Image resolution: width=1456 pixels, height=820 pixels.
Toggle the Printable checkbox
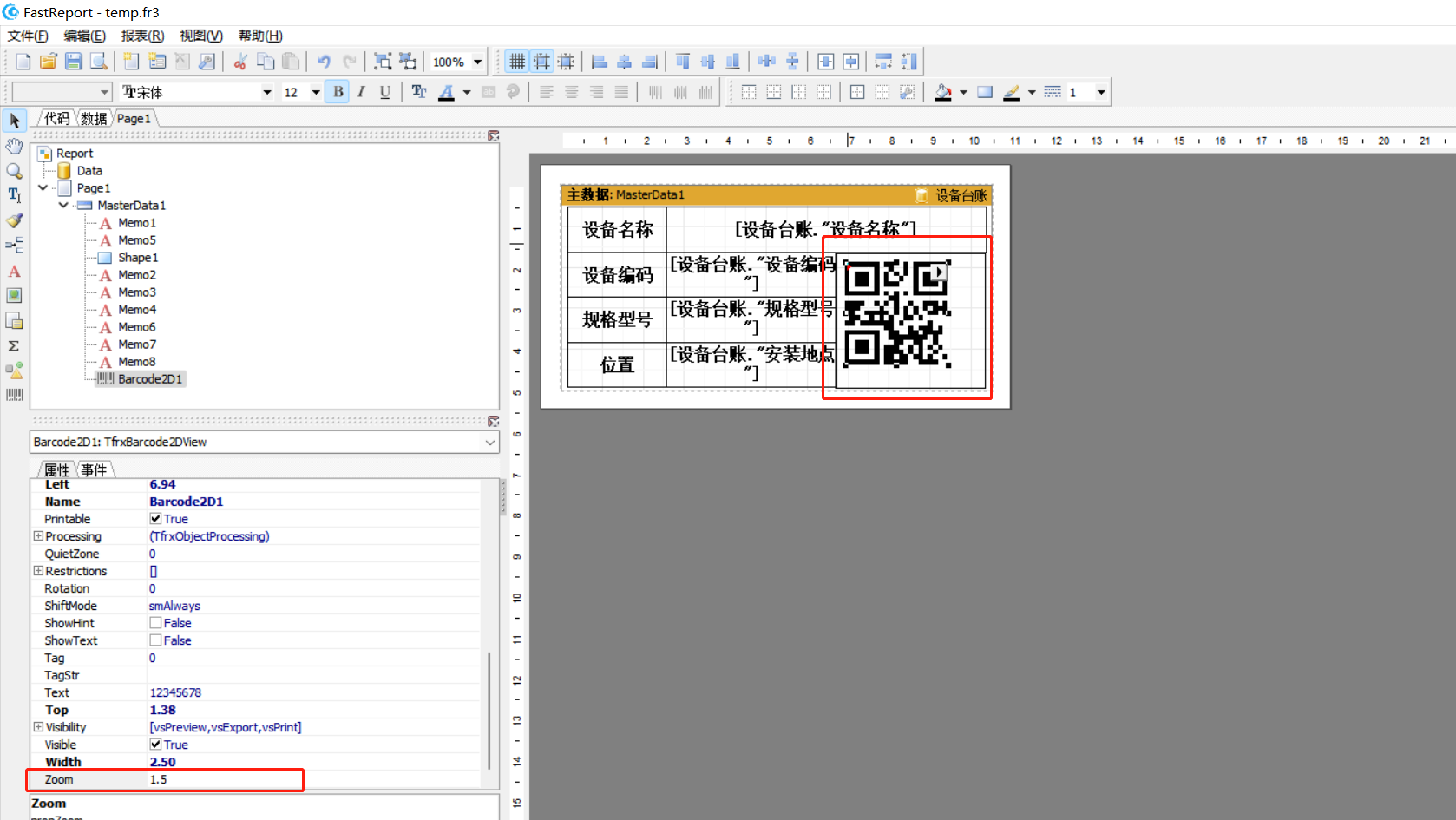coord(155,519)
